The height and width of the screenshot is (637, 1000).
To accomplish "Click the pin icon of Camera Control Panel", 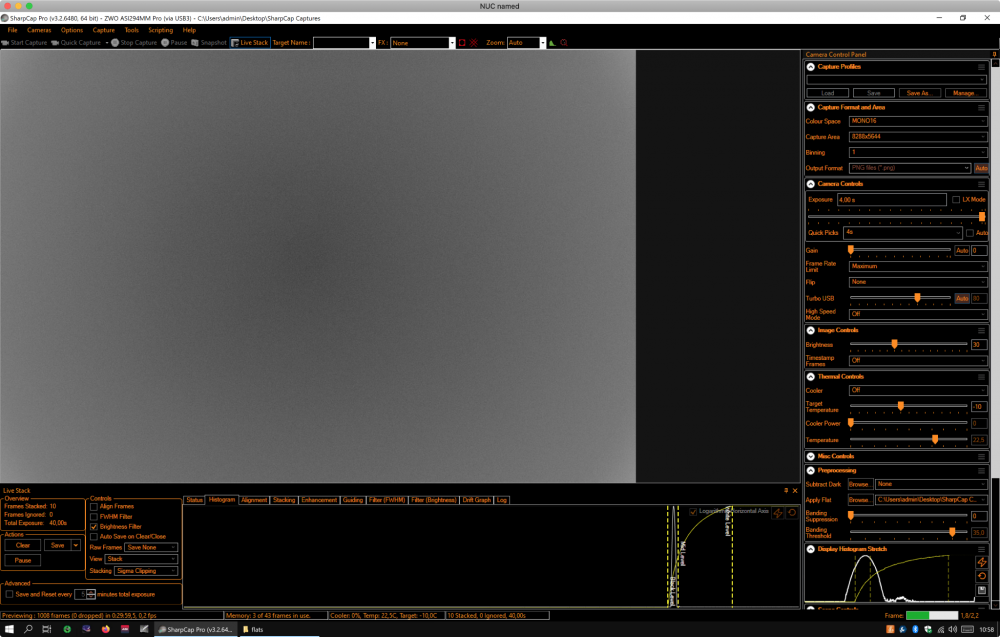I will 994,54.
